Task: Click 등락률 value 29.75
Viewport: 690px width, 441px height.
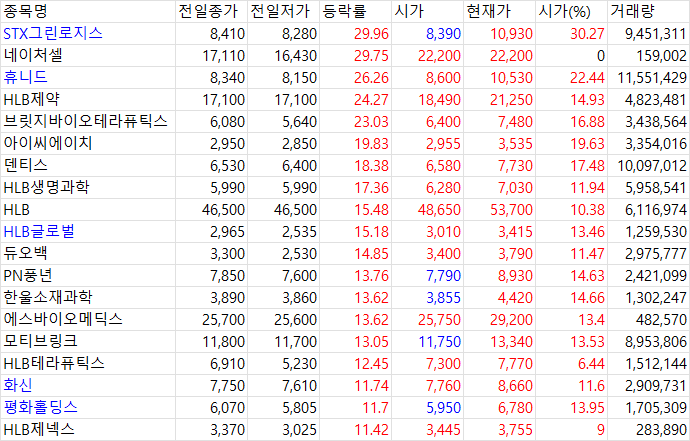Action: 371,56
